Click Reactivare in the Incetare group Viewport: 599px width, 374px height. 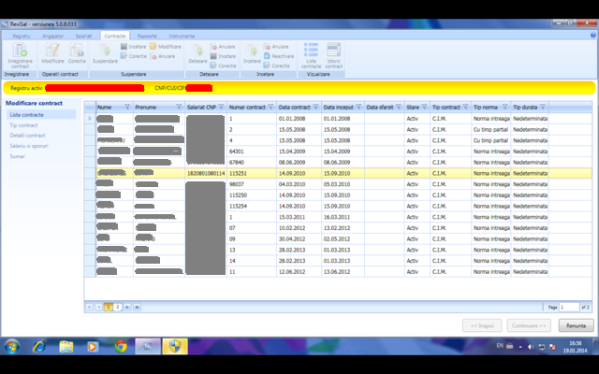click(x=279, y=56)
